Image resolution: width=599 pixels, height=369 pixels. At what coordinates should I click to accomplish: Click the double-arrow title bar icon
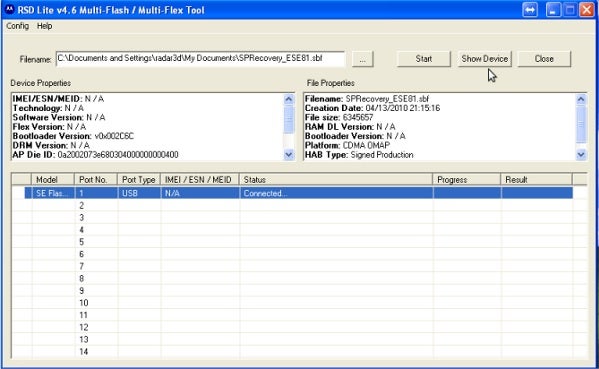(530, 10)
